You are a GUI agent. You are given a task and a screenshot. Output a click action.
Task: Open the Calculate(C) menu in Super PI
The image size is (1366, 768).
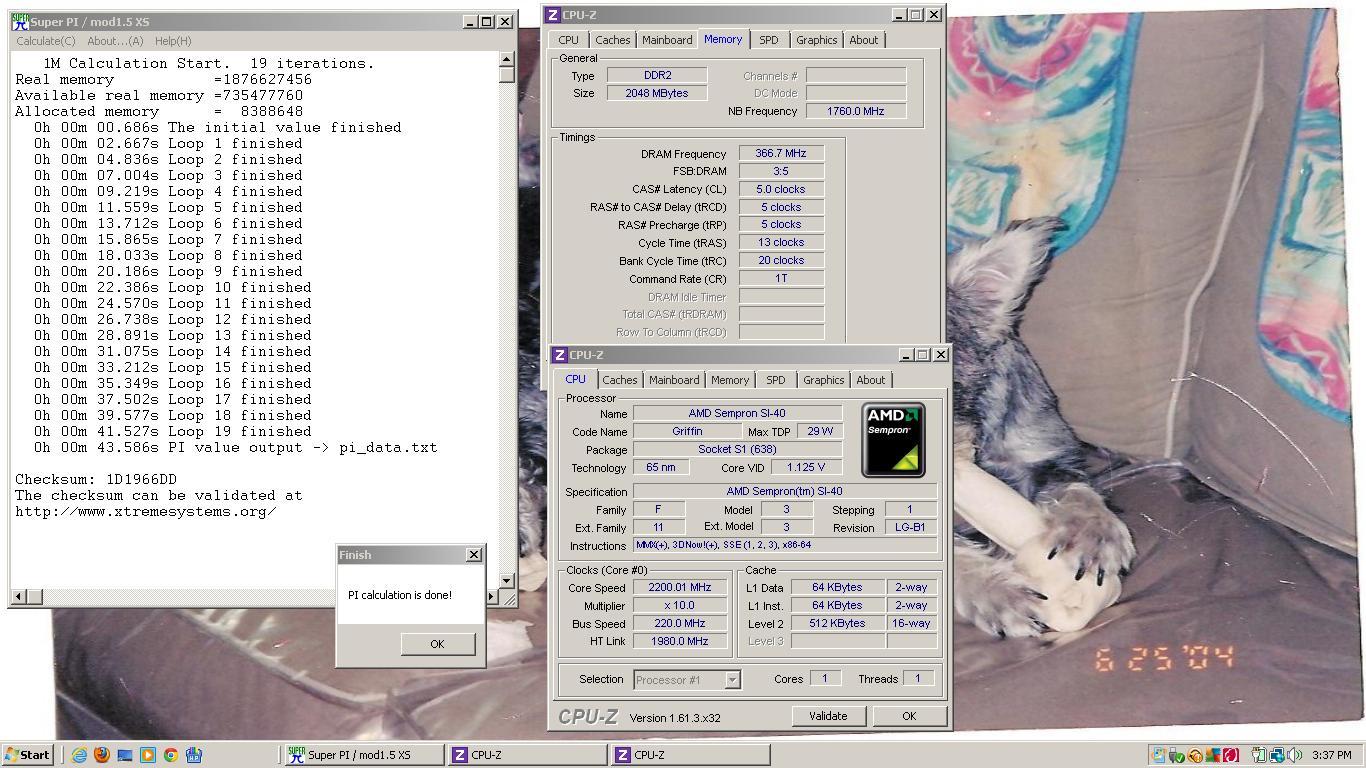[46, 41]
